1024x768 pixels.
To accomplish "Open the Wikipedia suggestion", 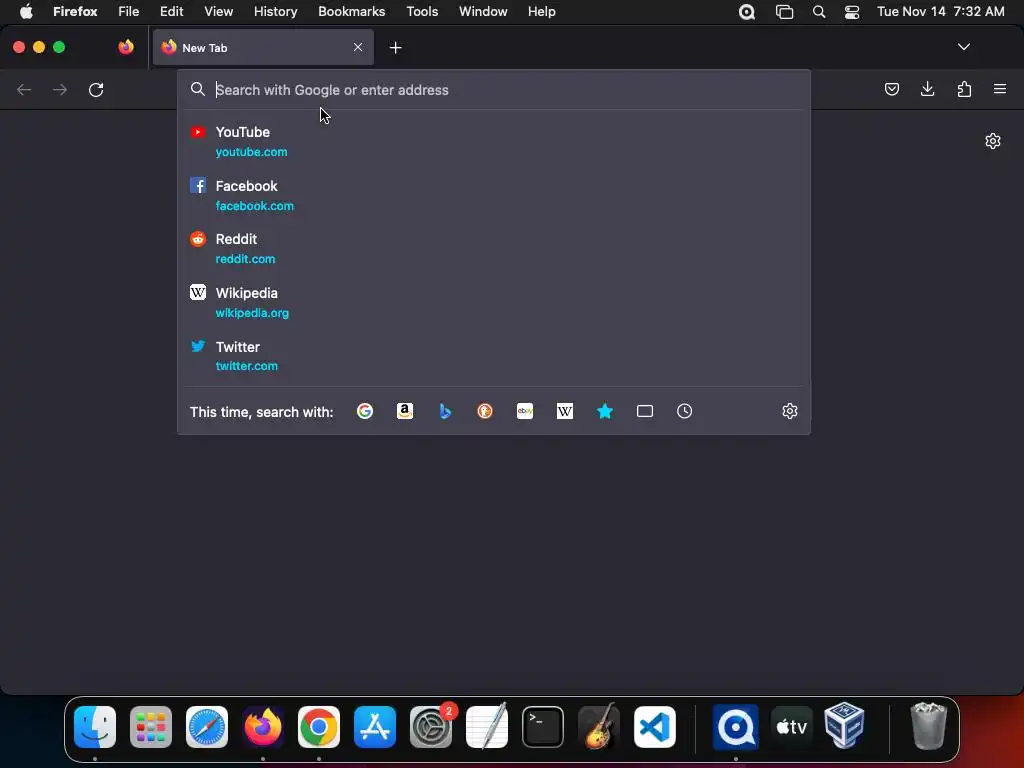I will pyautogui.click(x=494, y=302).
